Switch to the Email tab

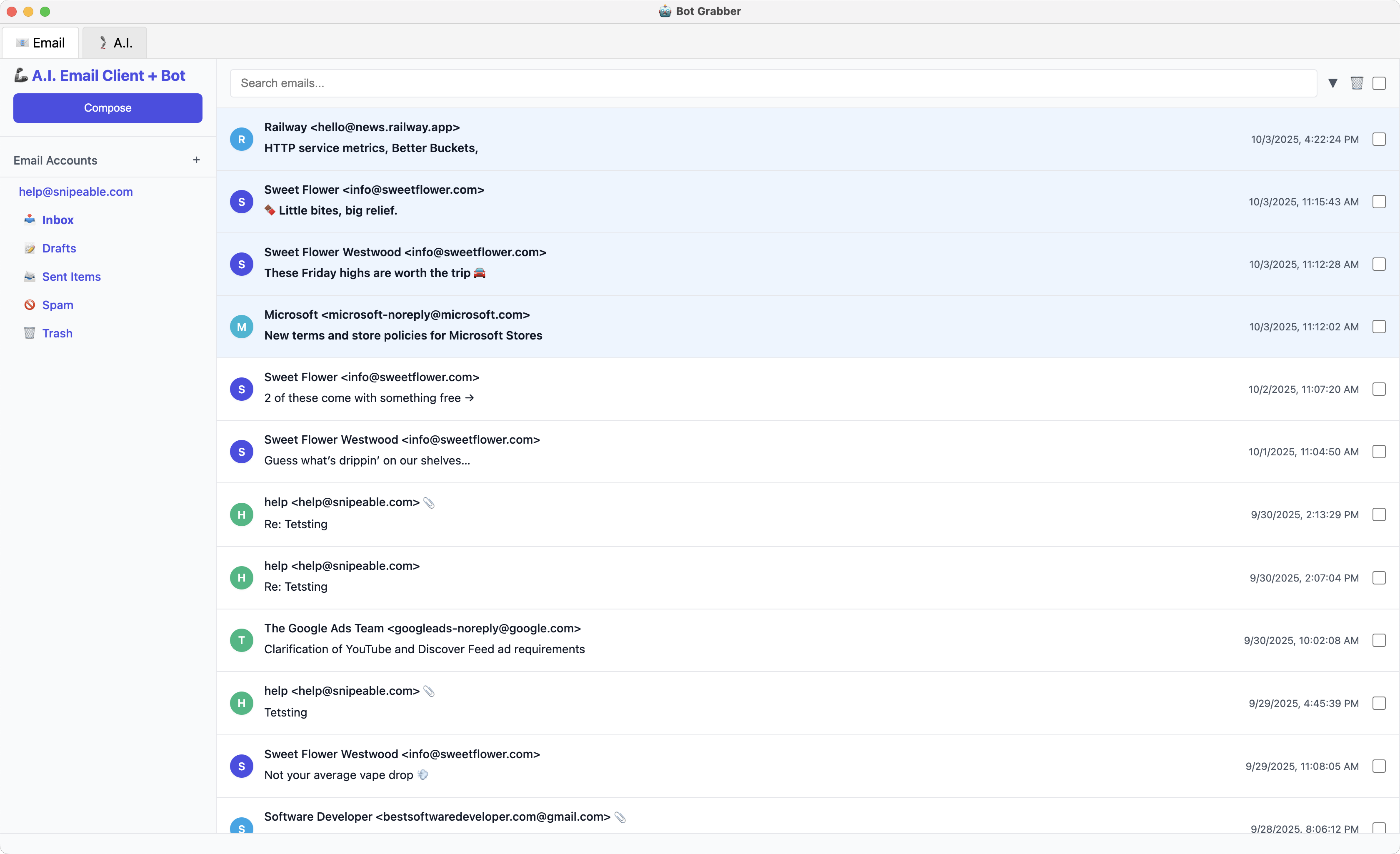coord(41,42)
